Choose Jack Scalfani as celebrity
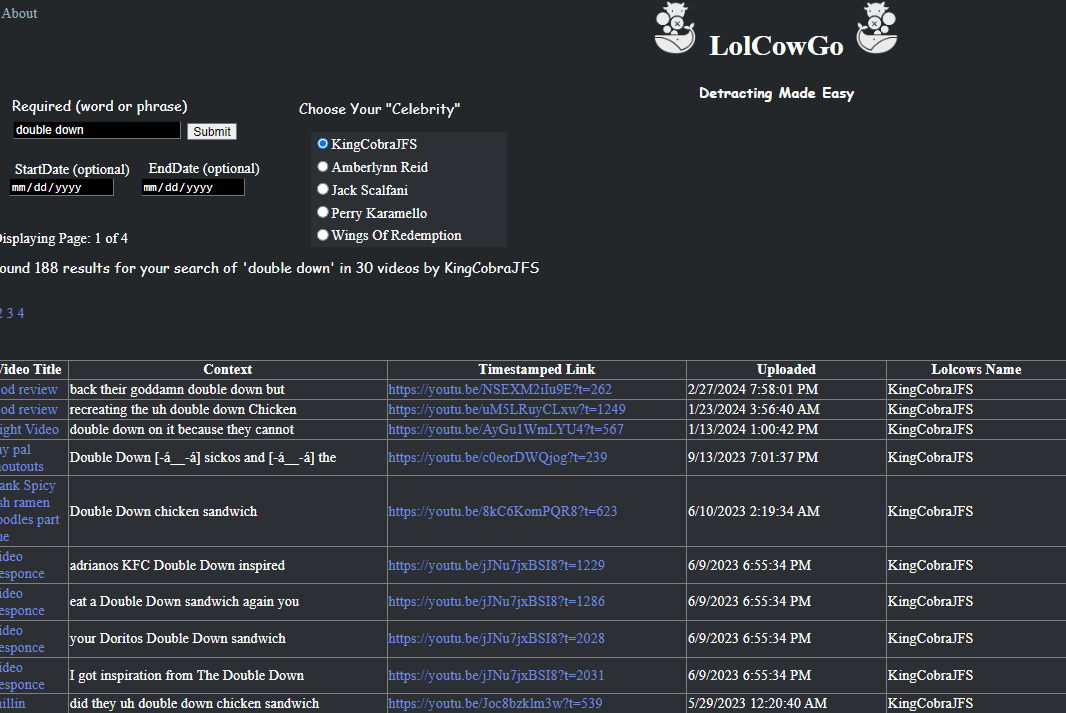1066x713 pixels. 323,189
